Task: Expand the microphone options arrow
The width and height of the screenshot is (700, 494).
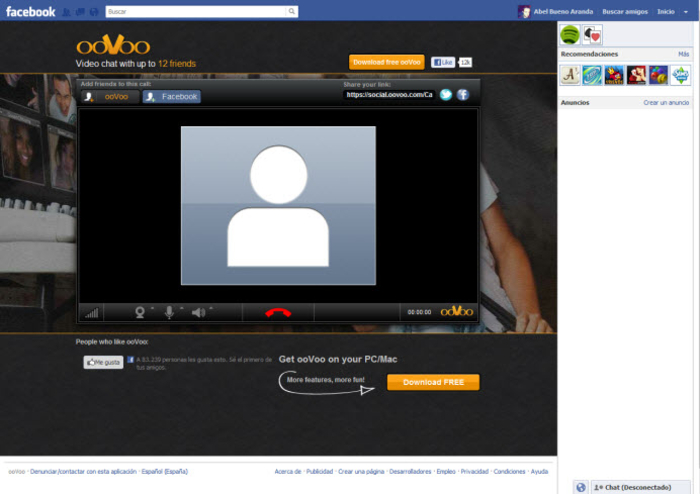Action: pos(182,308)
